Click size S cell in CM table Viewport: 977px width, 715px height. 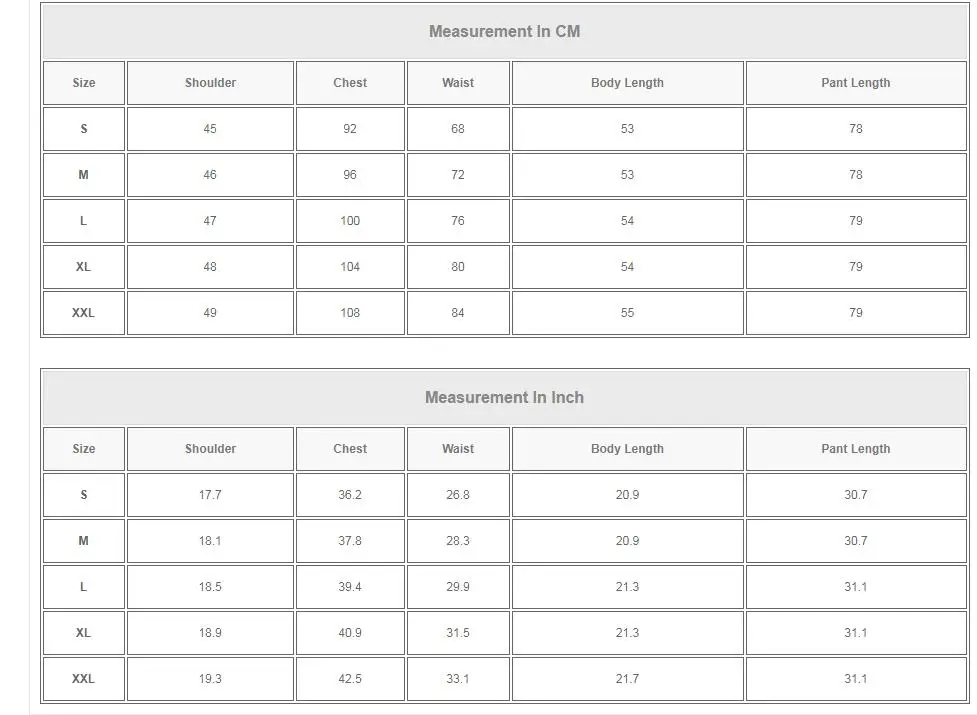pyautogui.click(x=83, y=129)
